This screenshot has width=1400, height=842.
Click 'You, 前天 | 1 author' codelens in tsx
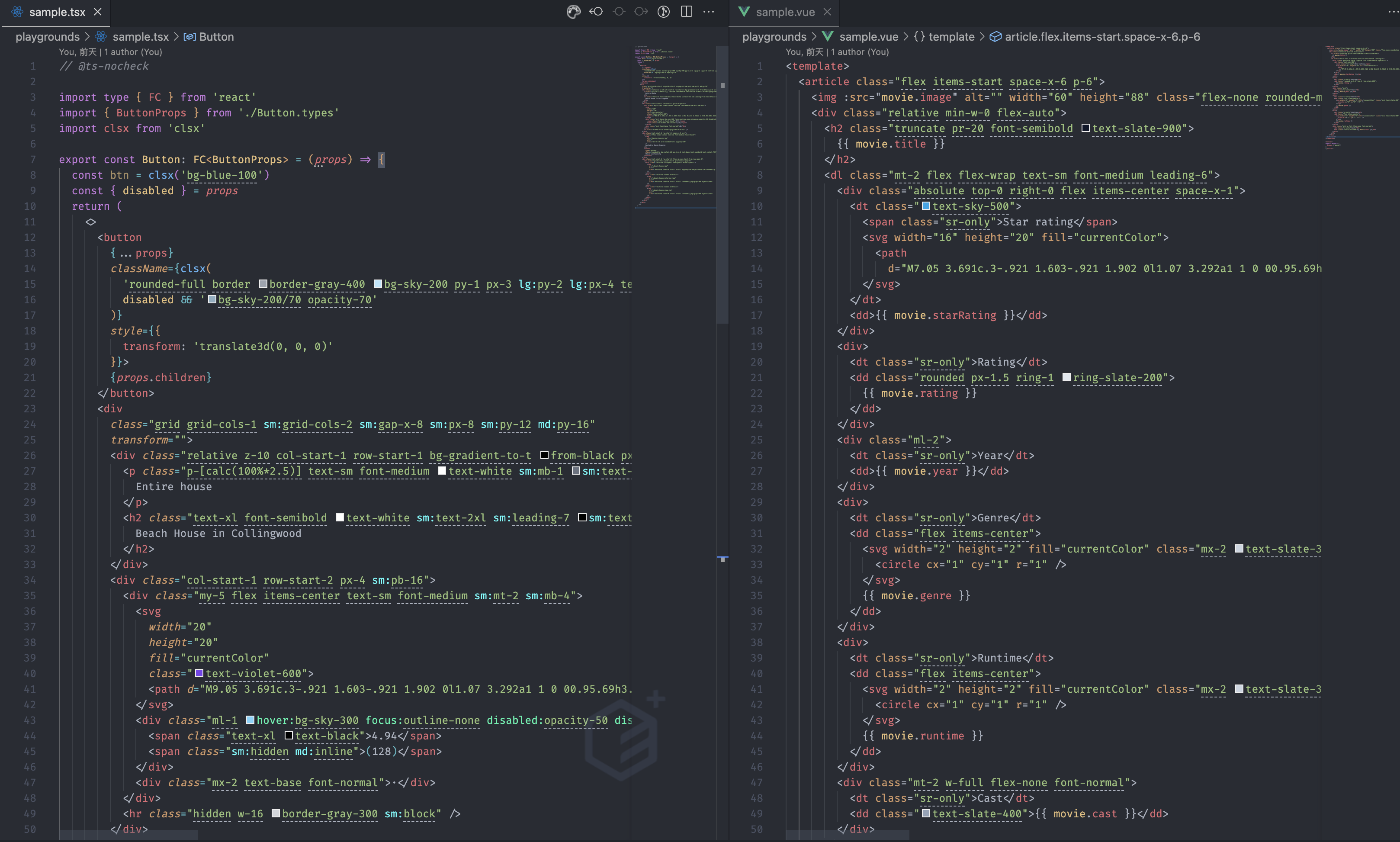[110, 51]
